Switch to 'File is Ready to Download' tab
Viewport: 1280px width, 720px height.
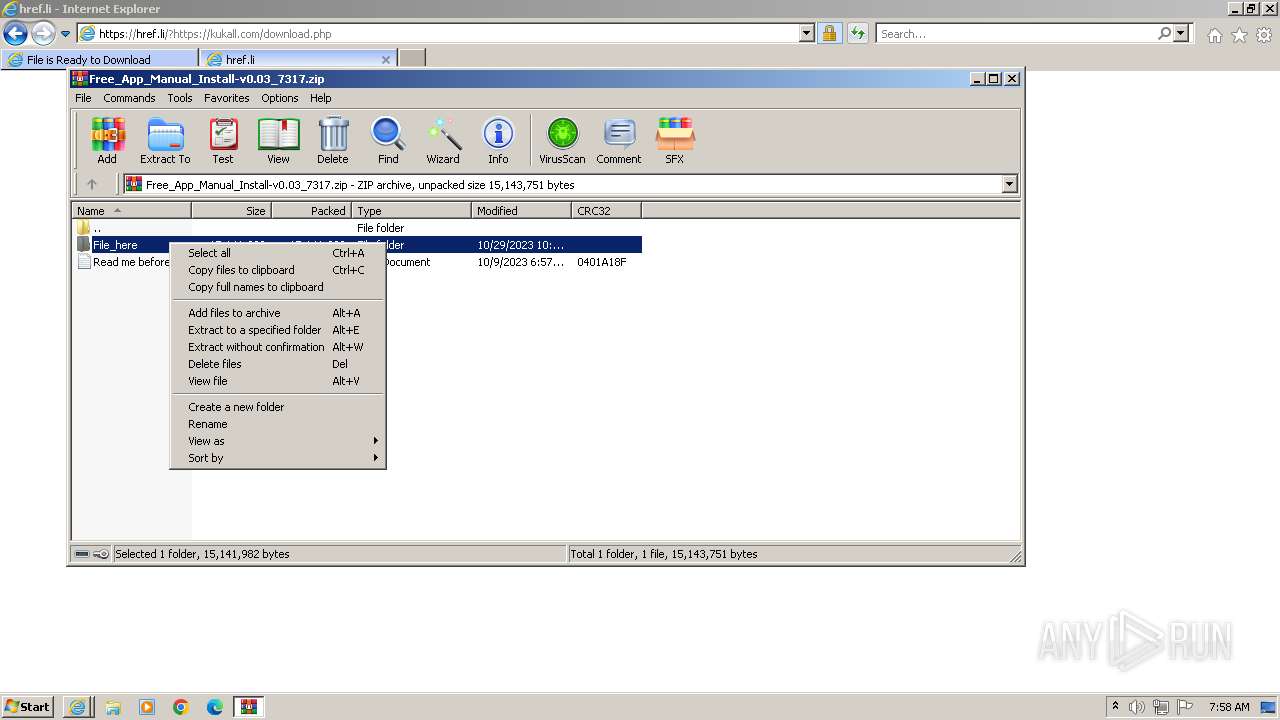[x=100, y=59]
